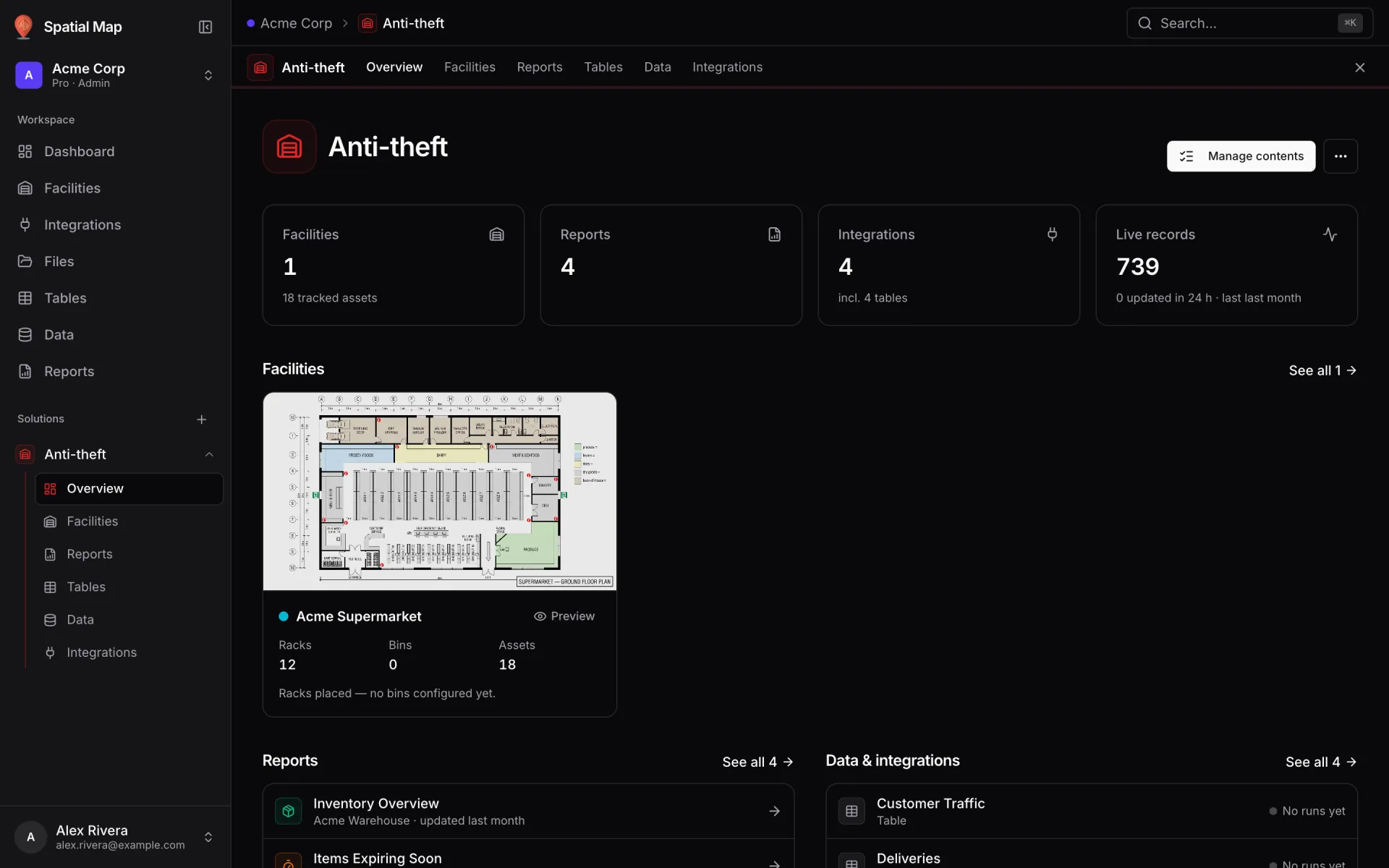Select Data under the Anti-theft solution

(x=129, y=620)
